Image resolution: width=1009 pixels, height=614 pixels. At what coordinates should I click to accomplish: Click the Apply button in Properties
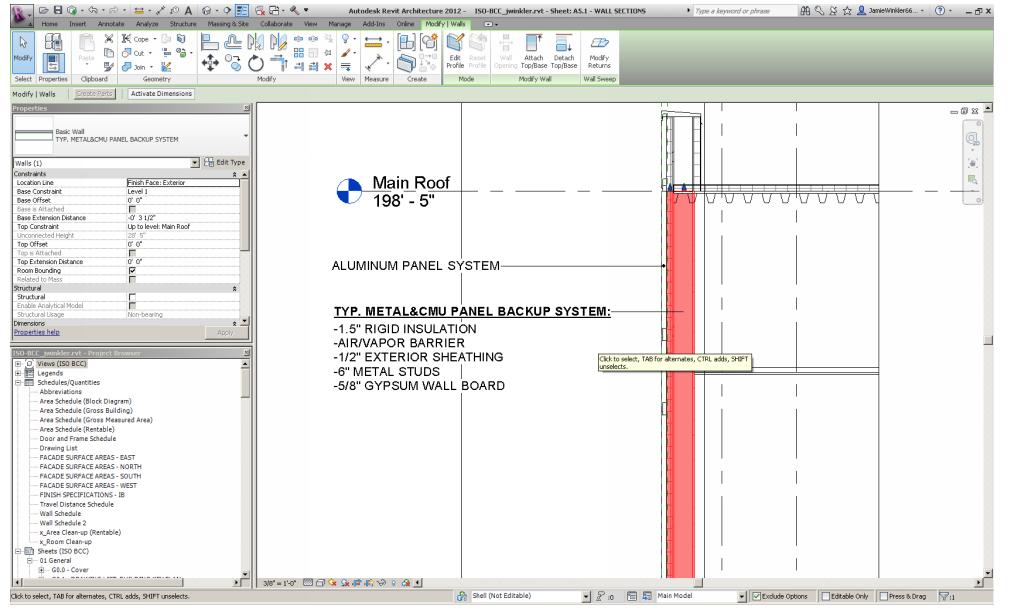tap(225, 333)
